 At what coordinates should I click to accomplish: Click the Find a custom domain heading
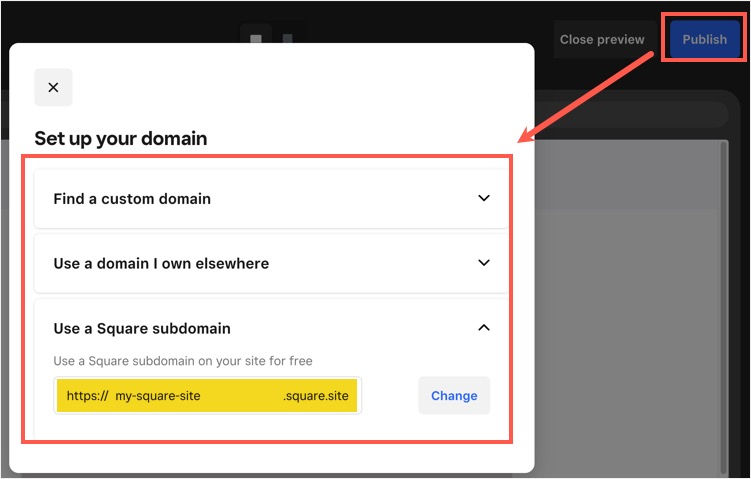[132, 198]
